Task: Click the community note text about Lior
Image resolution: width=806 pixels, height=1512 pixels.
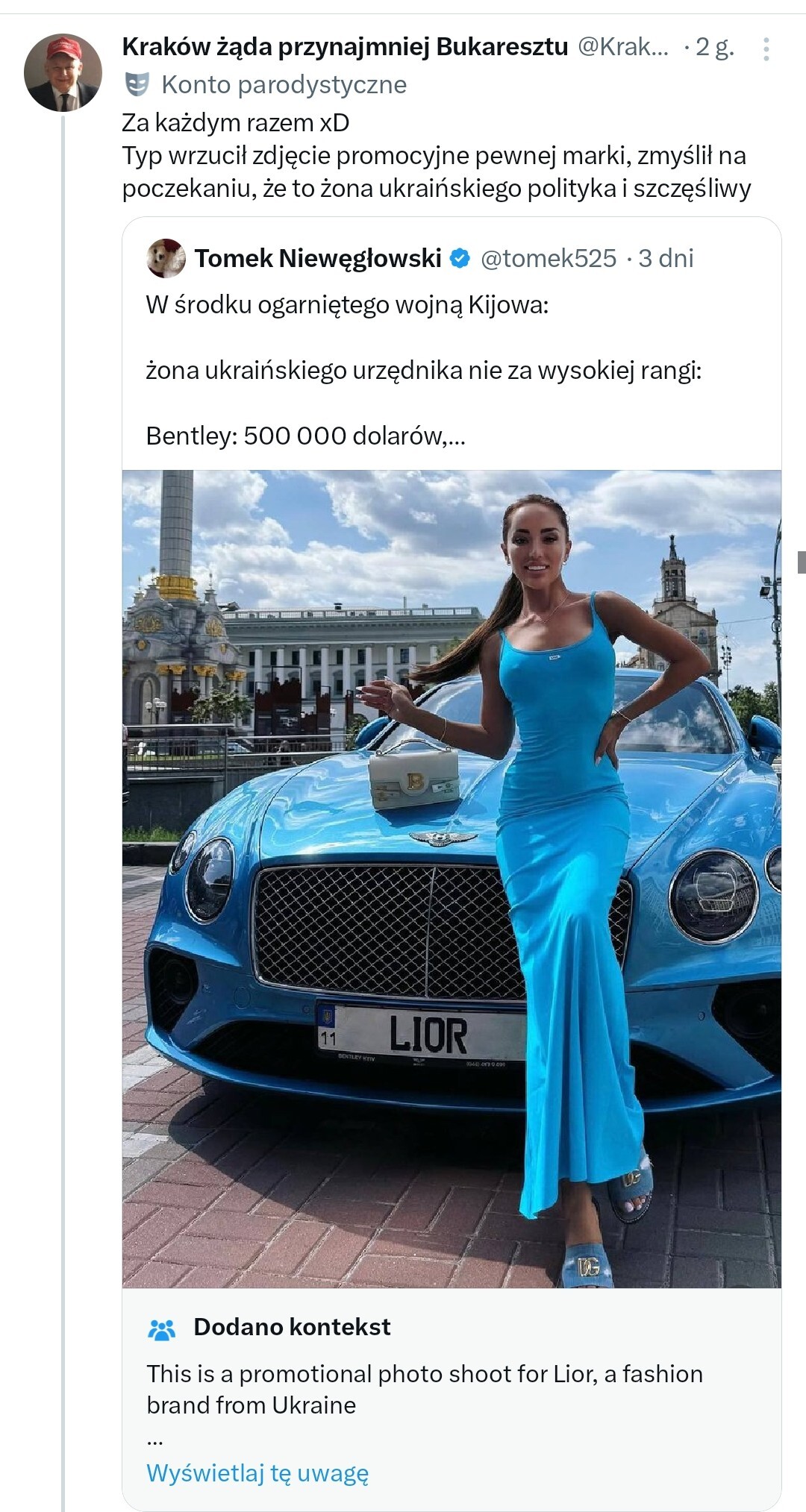Action: [424, 1390]
